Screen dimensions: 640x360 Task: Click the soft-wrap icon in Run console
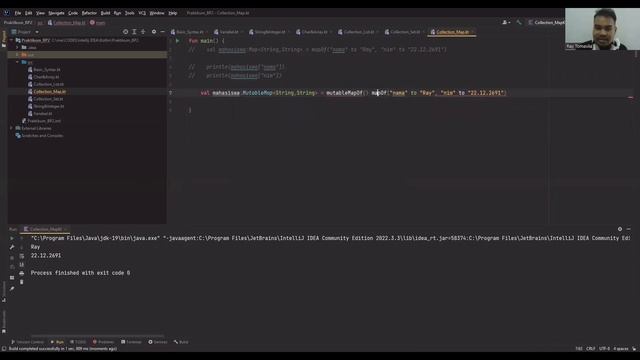[x=22, y=256]
